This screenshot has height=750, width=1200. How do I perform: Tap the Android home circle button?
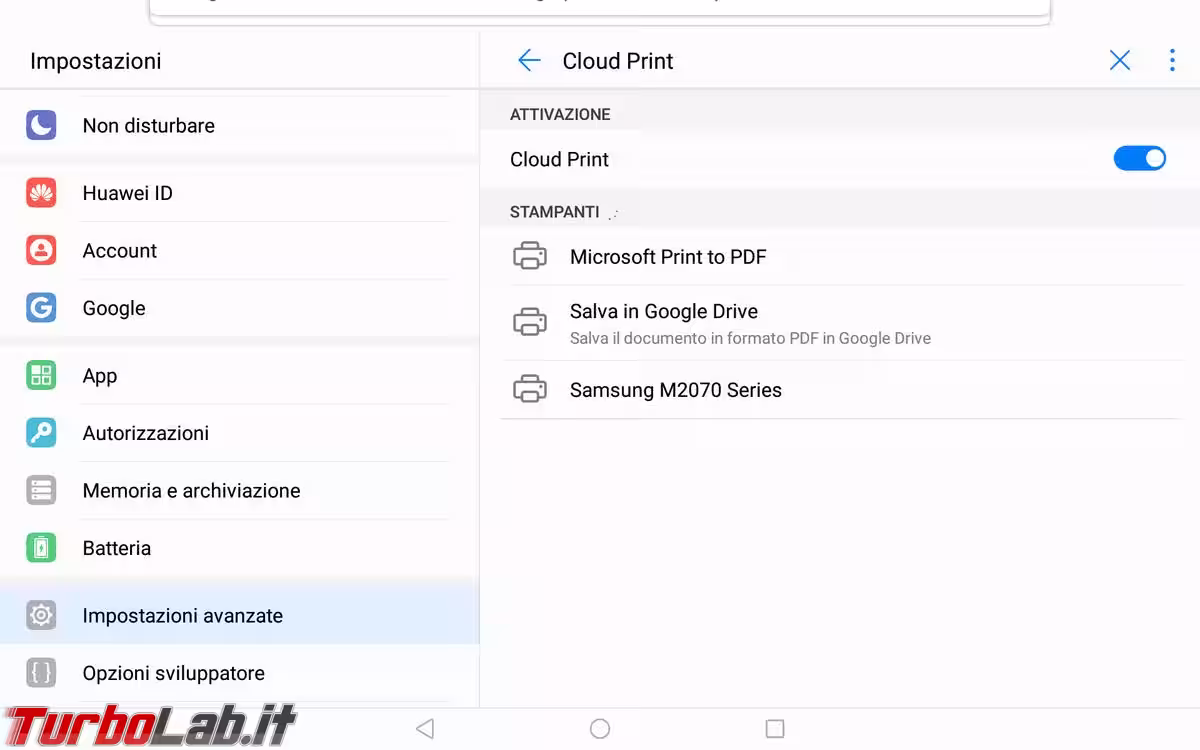pyautogui.click(x=600, y=729)
